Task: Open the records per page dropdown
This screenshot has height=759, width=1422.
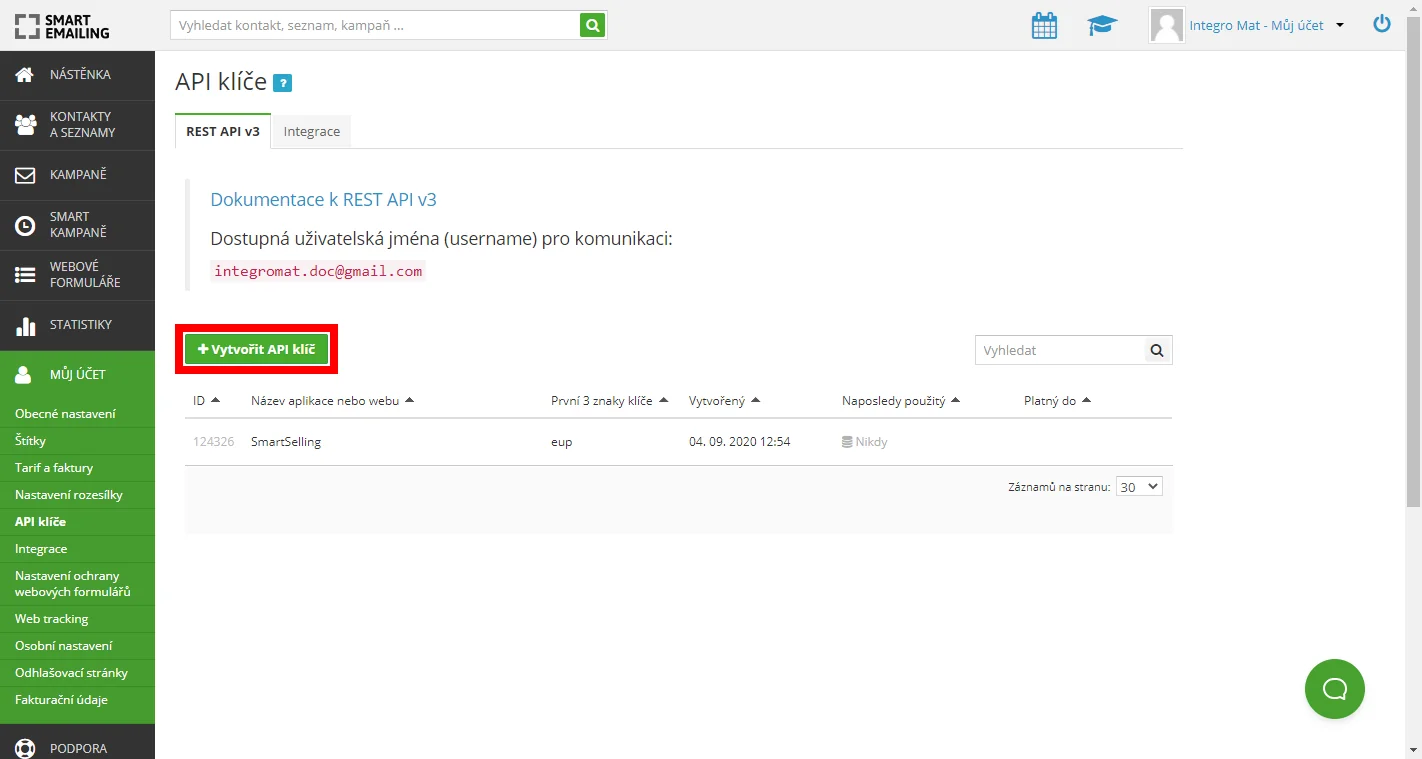Action: [1139, 487]
